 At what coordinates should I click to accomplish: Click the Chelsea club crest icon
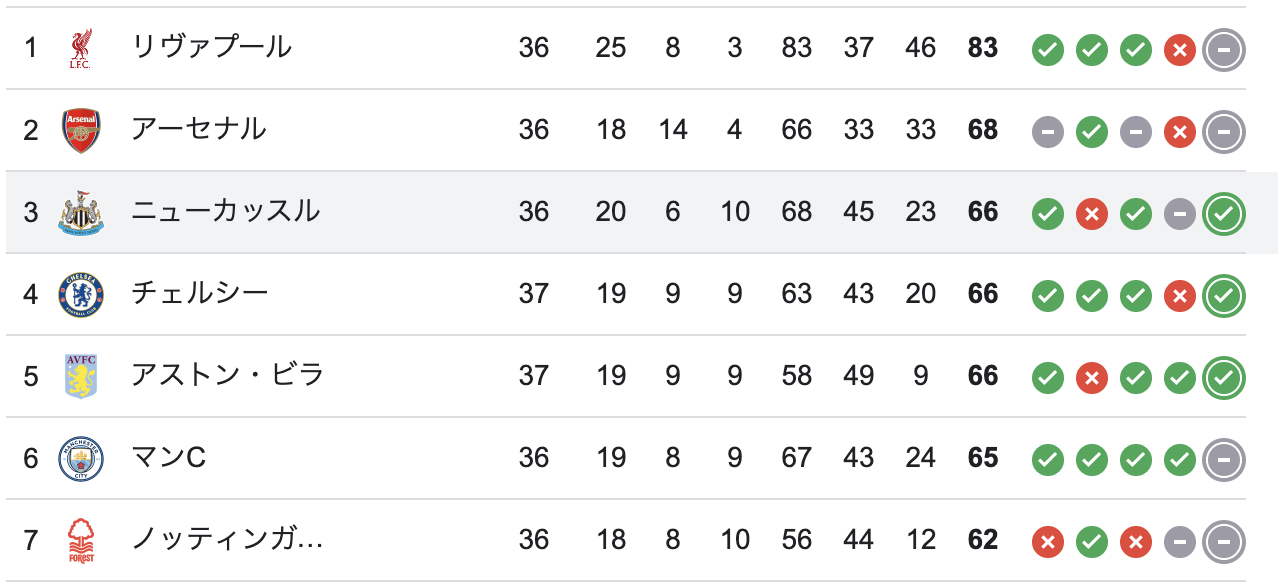(81, 294)
